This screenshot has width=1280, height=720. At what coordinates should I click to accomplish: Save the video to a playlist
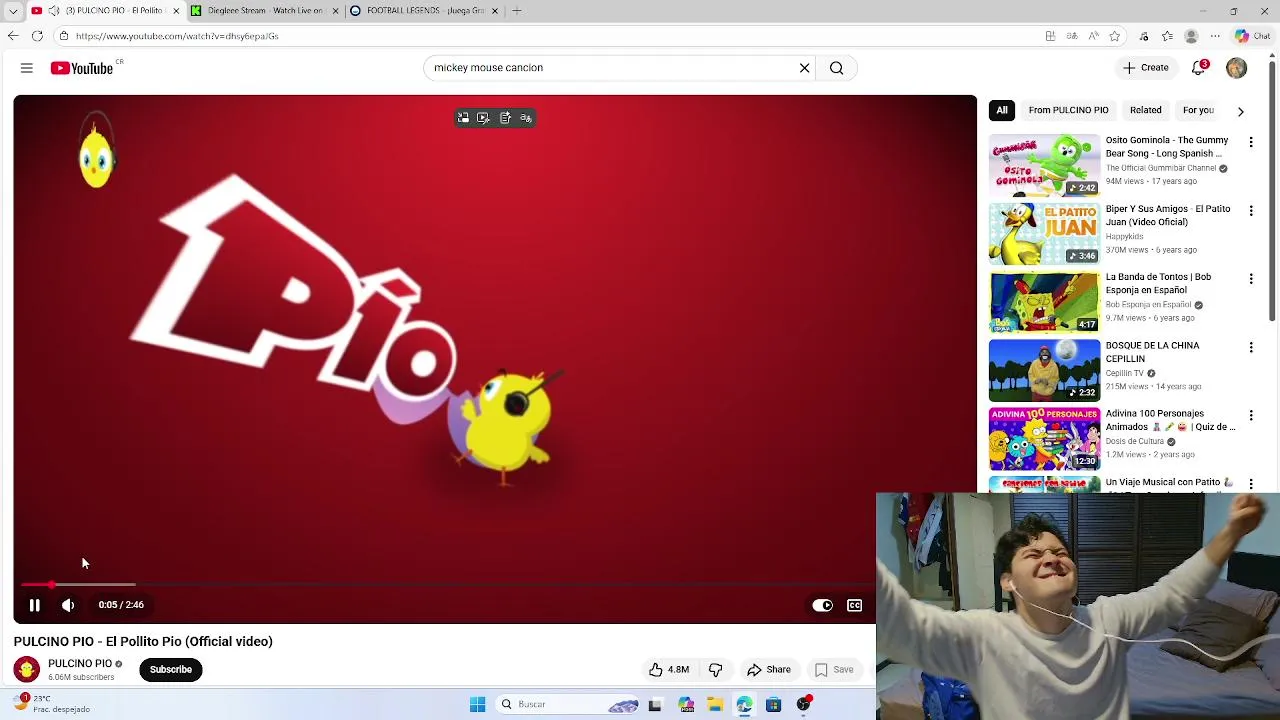834,670
